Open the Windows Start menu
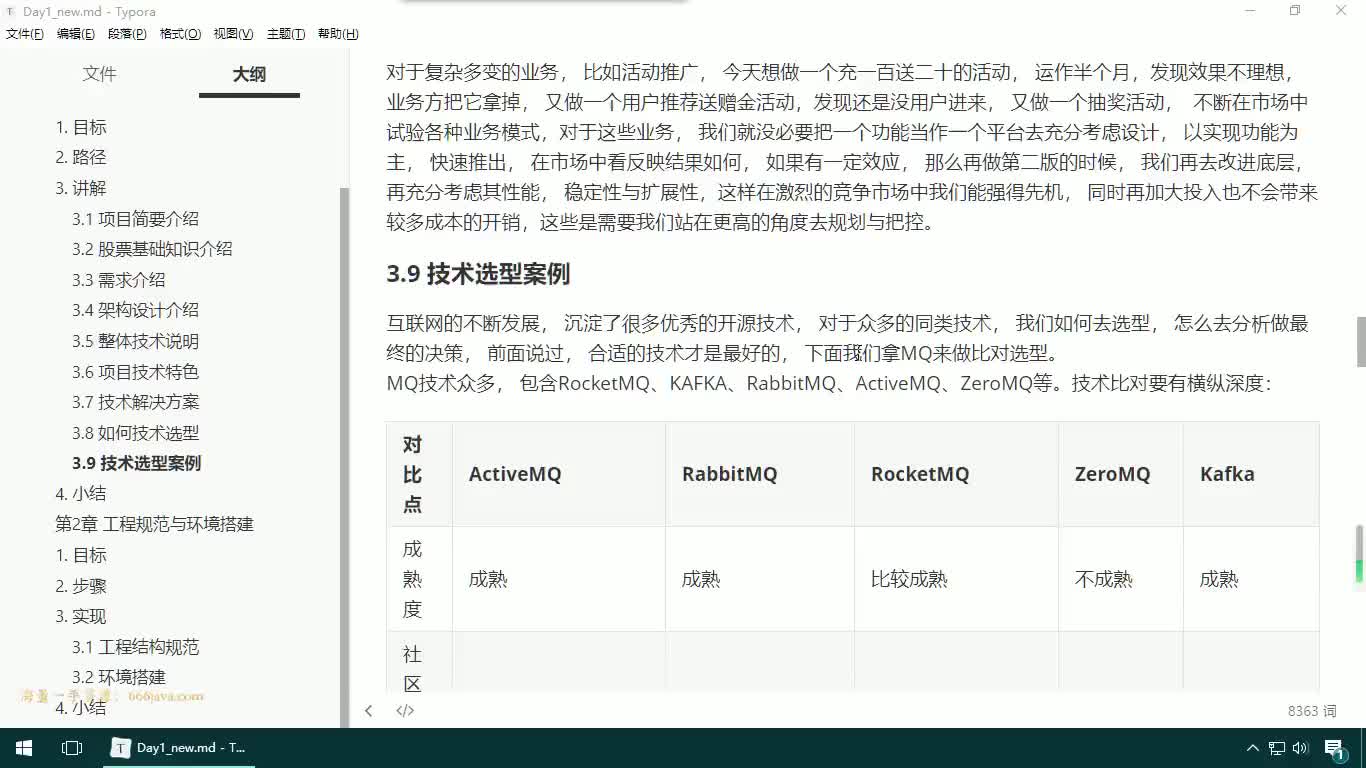This screenshot has height=768, width=1366. click(24, 748)
